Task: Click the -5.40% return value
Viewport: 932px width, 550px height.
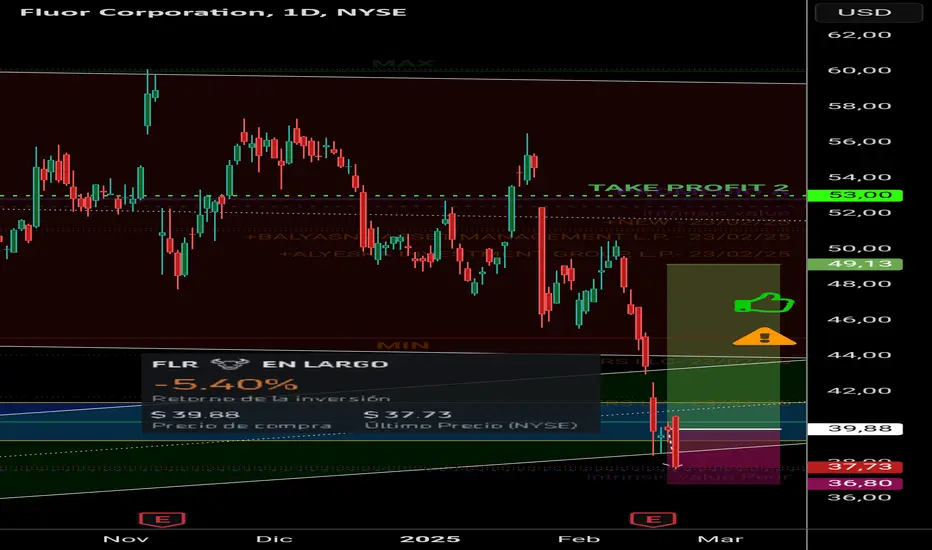Action: pyautogui.click(x=225, y=384)
